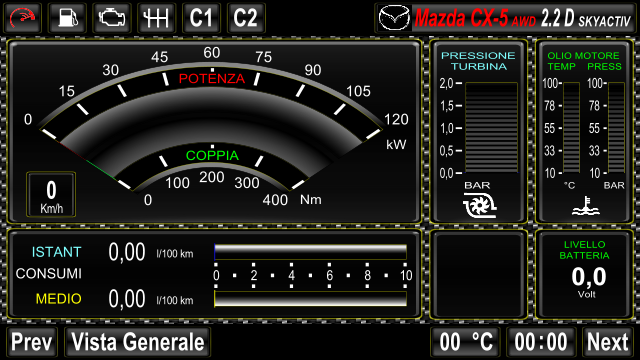Tap the oil PRESS bar gauge

(616, 128)
